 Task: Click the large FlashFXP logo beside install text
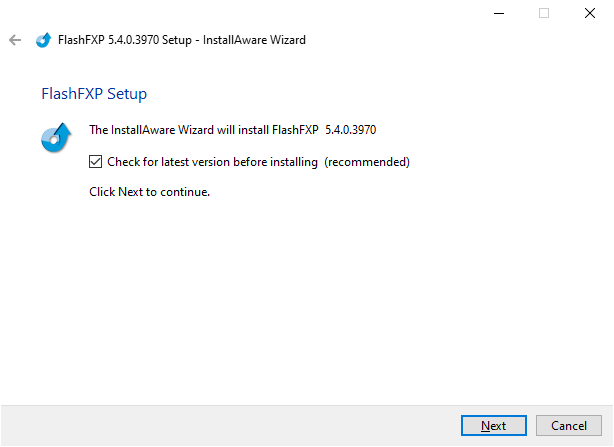55,137
